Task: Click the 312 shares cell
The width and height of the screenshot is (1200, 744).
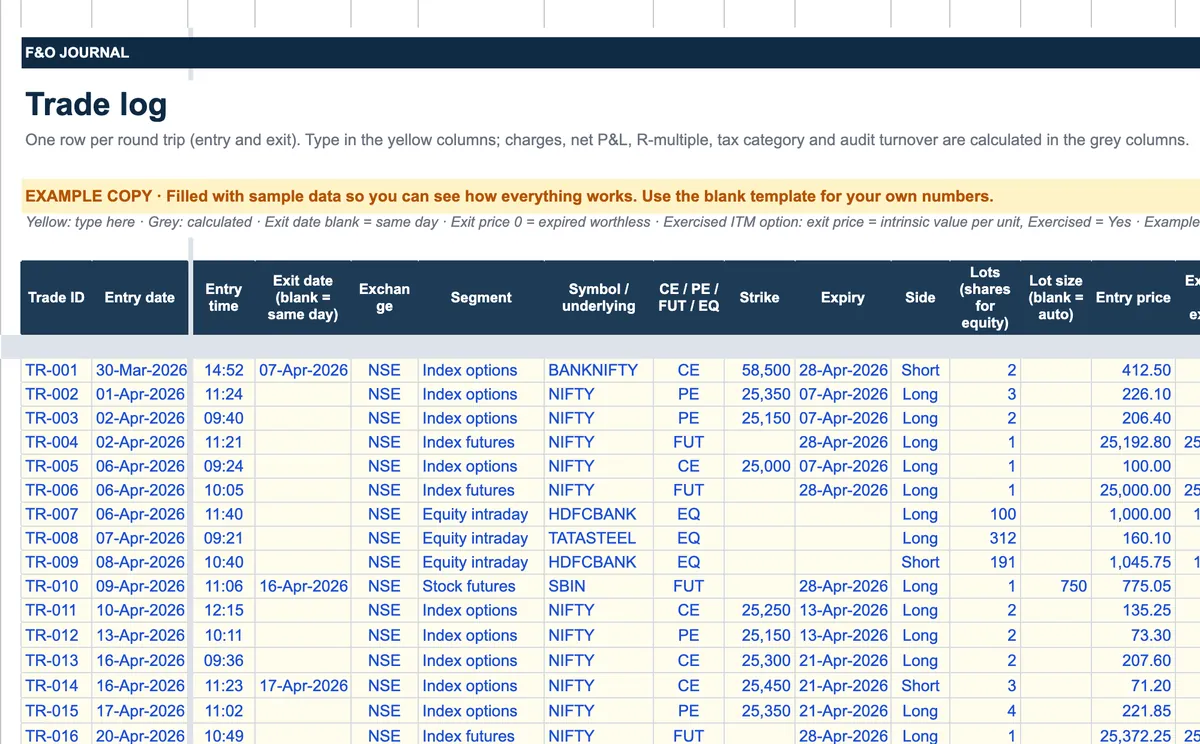Action: (x=985, y=538)
